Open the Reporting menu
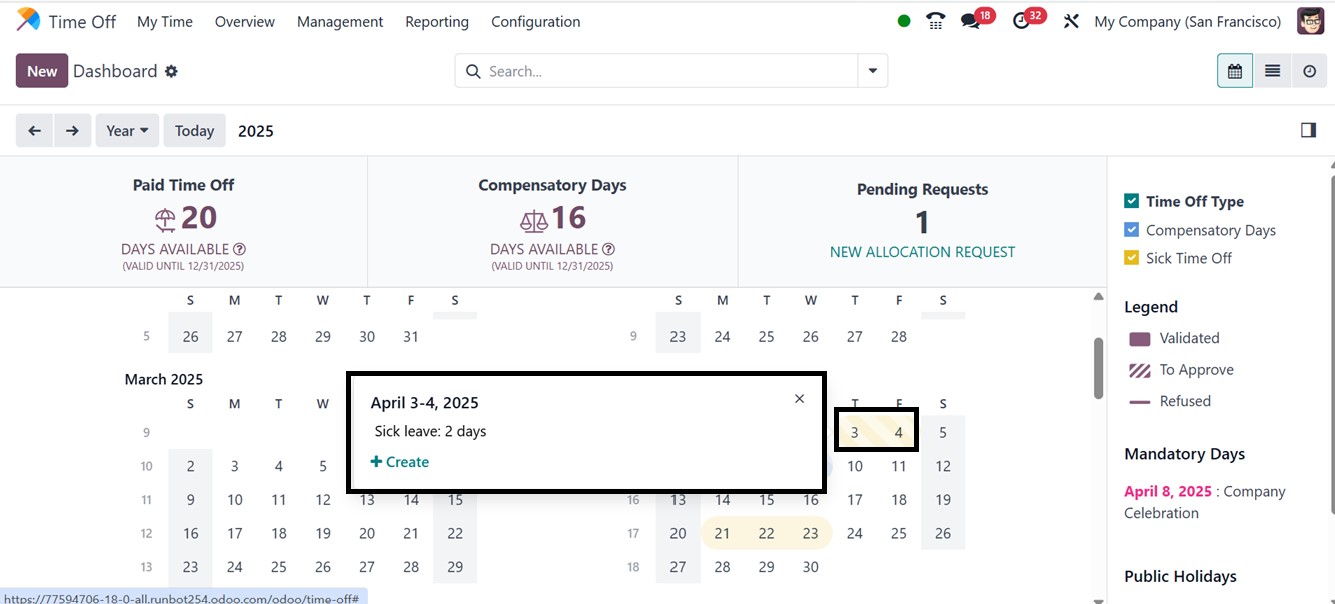Image resolution: width=1335 pixels, height=604 pixels. (x=437, y=21)
